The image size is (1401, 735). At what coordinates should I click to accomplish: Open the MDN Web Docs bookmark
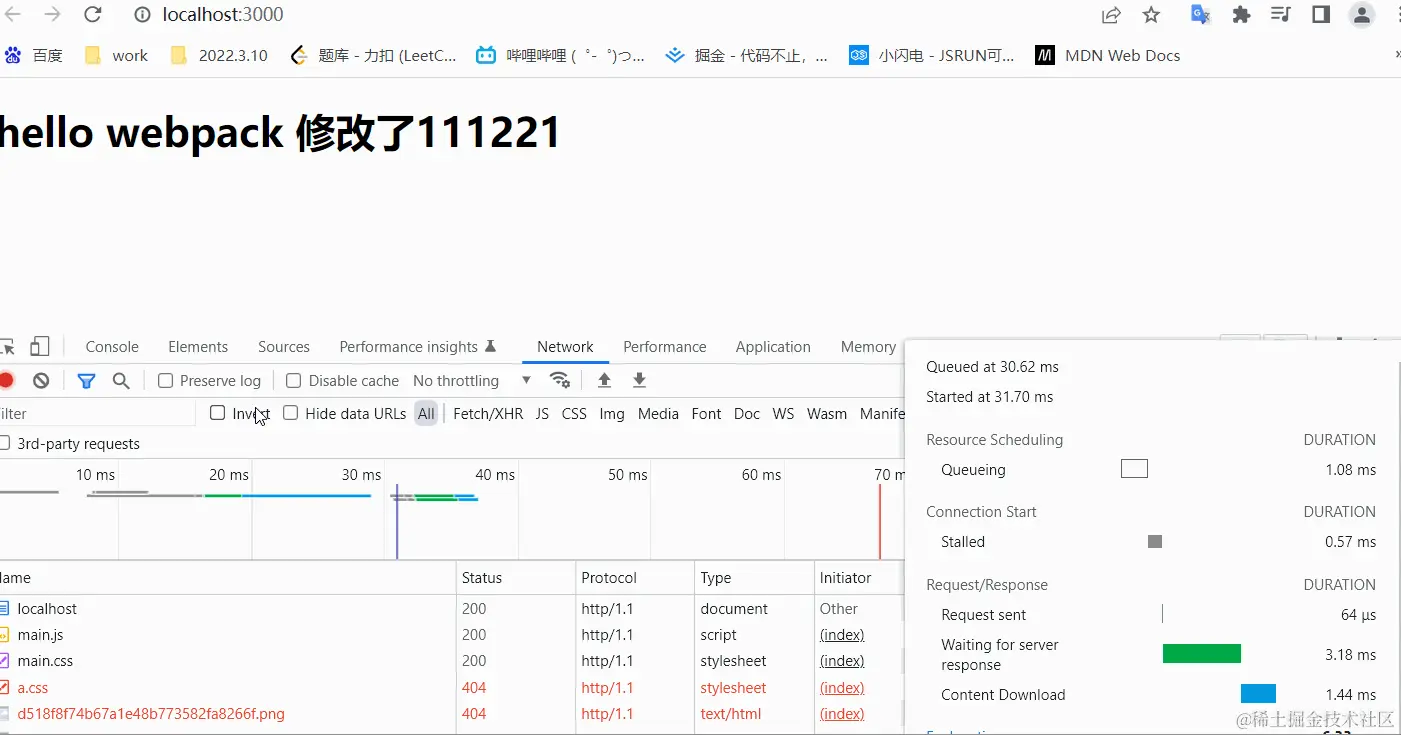(x=1108, y=56)
